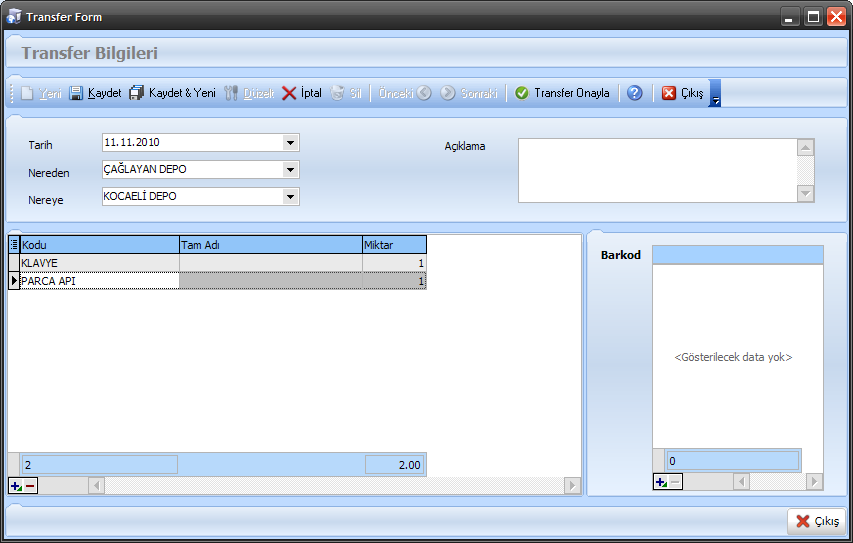Image resolution: width=853 pixels, height=543 pixels.
Task: Add a row with the grid plus icon
Action: click(16, 486)
